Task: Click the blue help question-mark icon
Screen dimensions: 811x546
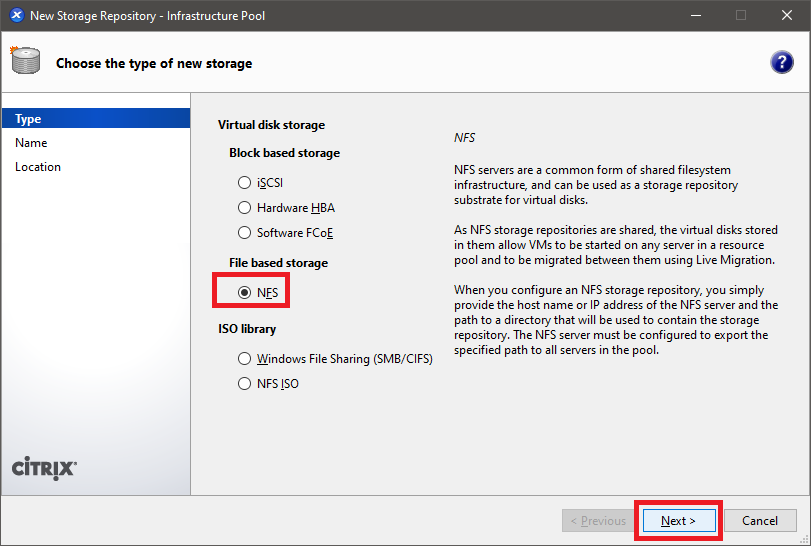Action: coord(782,62)
